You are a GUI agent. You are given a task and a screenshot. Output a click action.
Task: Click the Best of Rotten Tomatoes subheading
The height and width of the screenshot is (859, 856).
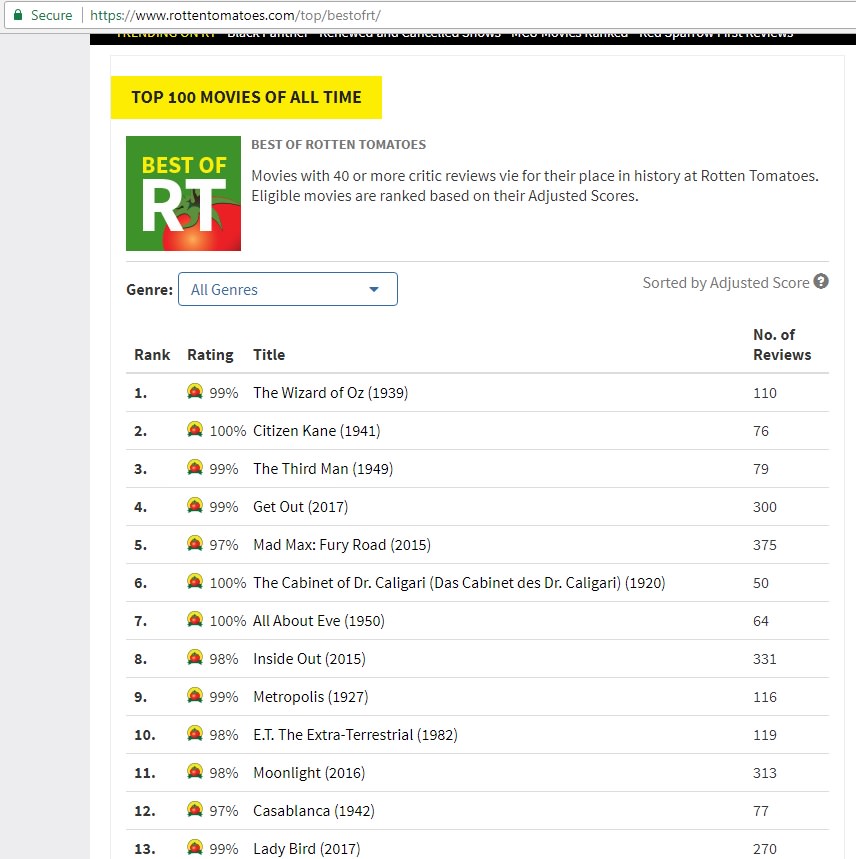[338, 145]
